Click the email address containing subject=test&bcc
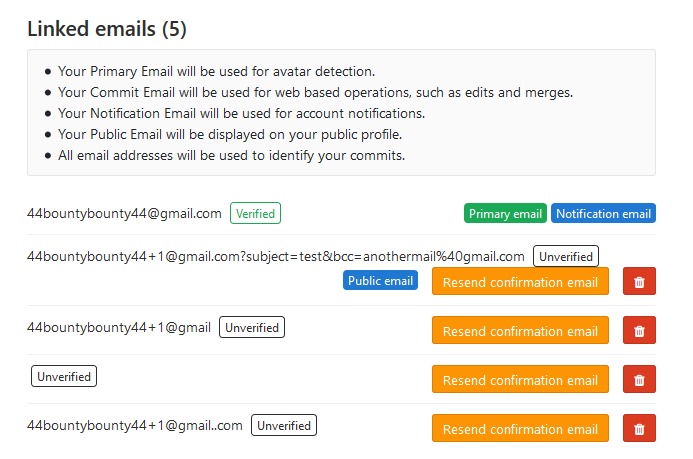The image size is (693, 459). pos(276,257)
